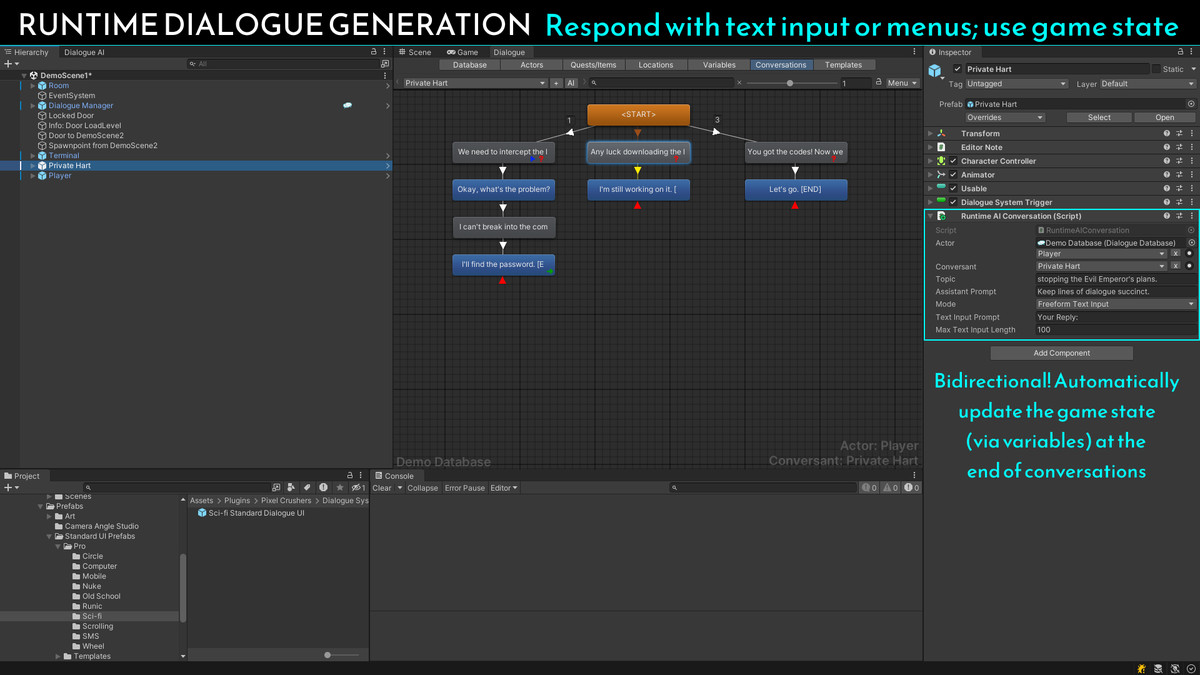
Task: Open Transform component help icon
Action: point(1167,133)
